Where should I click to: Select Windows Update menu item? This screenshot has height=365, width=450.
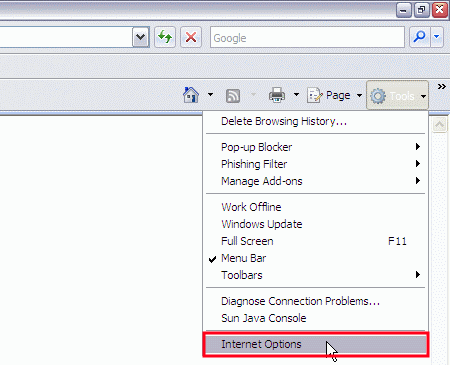(x=315, y=224)
